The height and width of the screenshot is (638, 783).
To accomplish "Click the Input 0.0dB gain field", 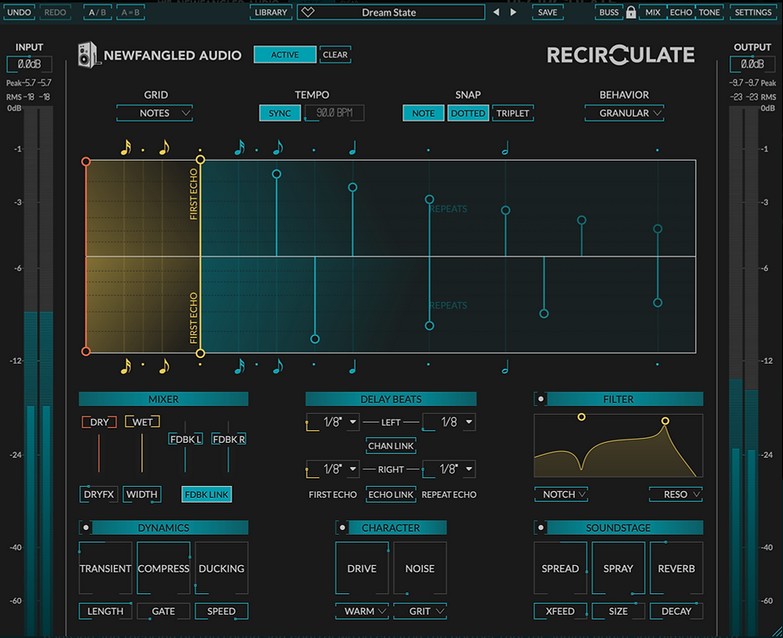I will point(29,64).
